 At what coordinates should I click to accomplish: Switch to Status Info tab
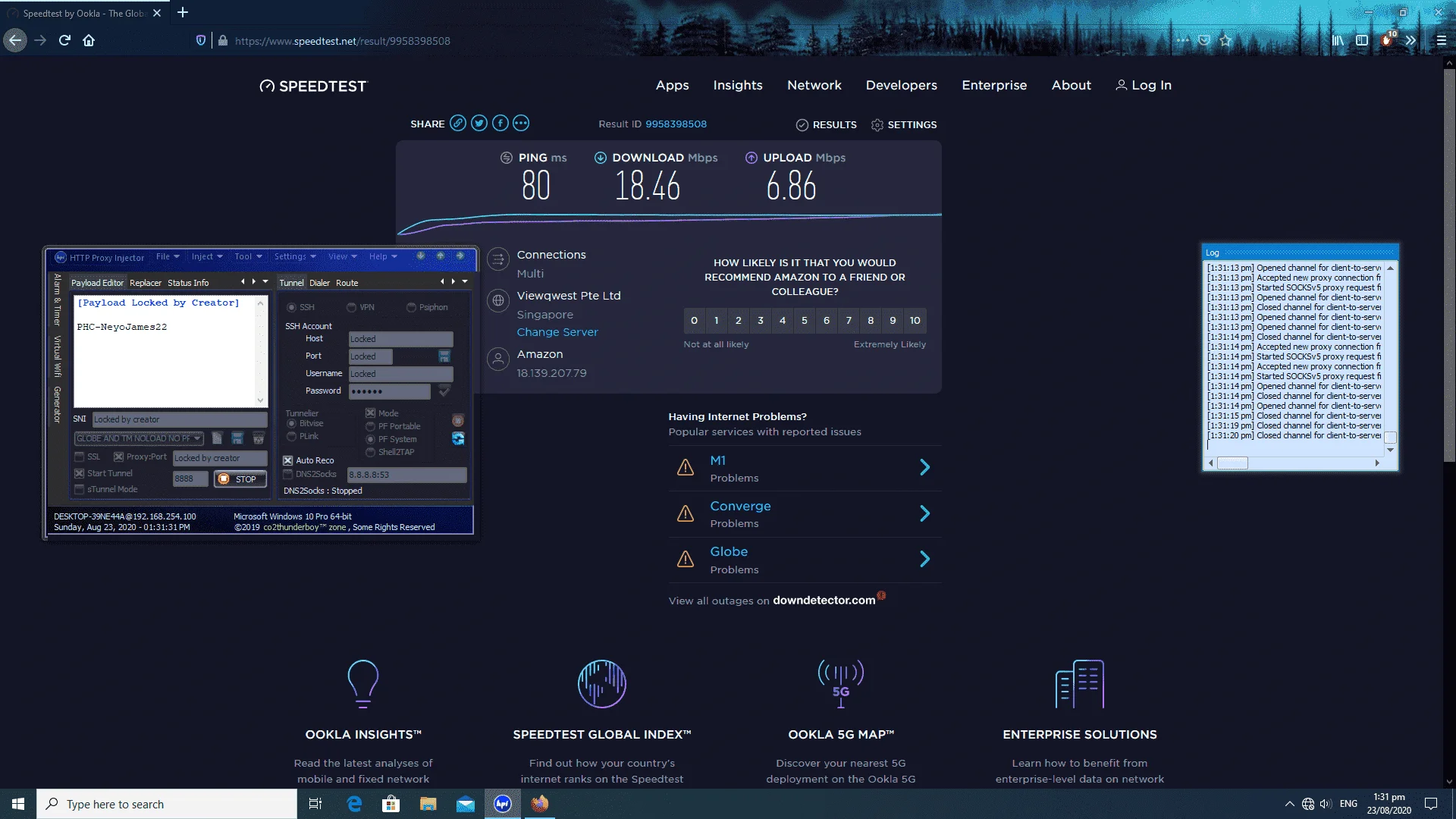[188, 283]
